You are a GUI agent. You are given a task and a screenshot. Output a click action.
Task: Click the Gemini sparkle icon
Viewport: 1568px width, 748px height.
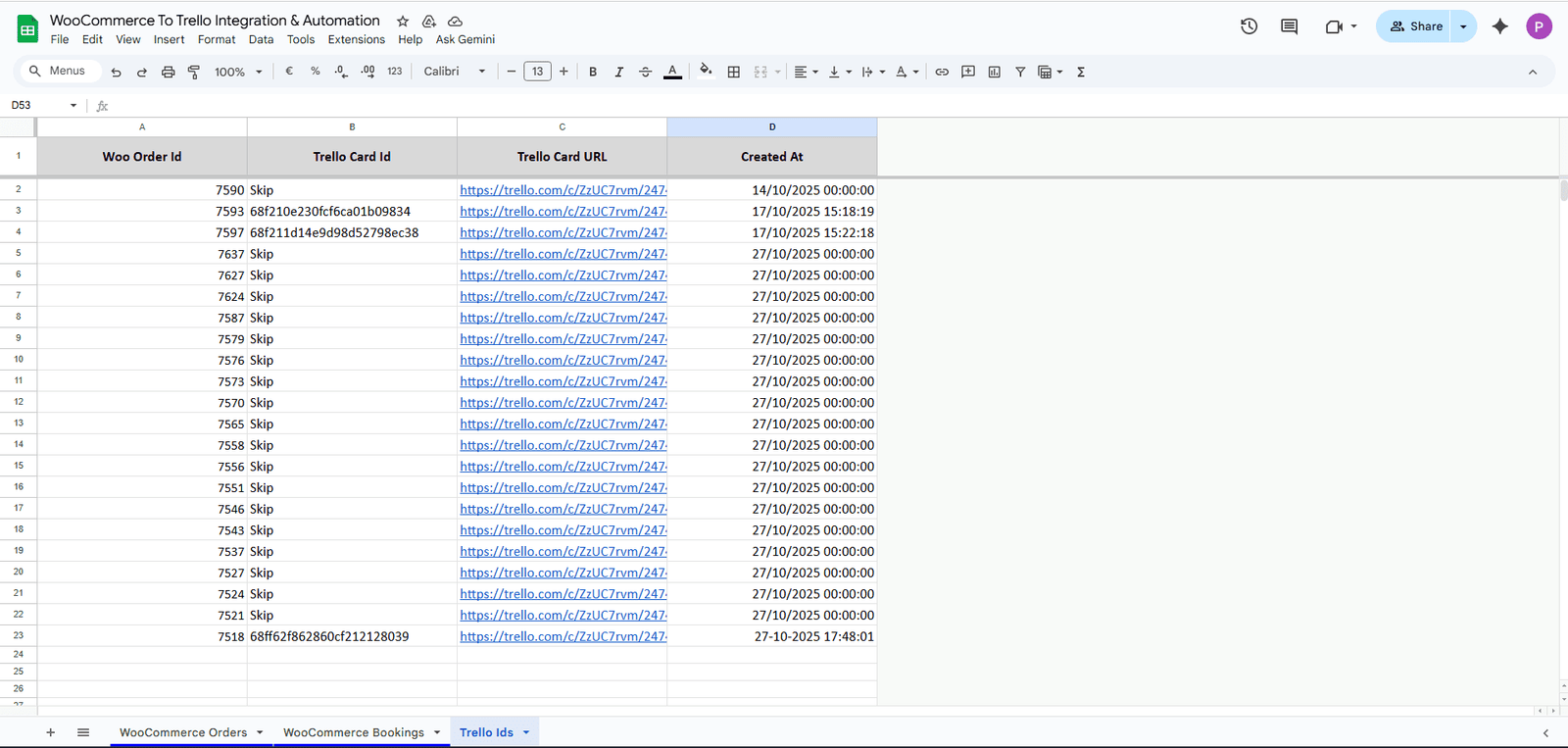[x=1500, y=26]
